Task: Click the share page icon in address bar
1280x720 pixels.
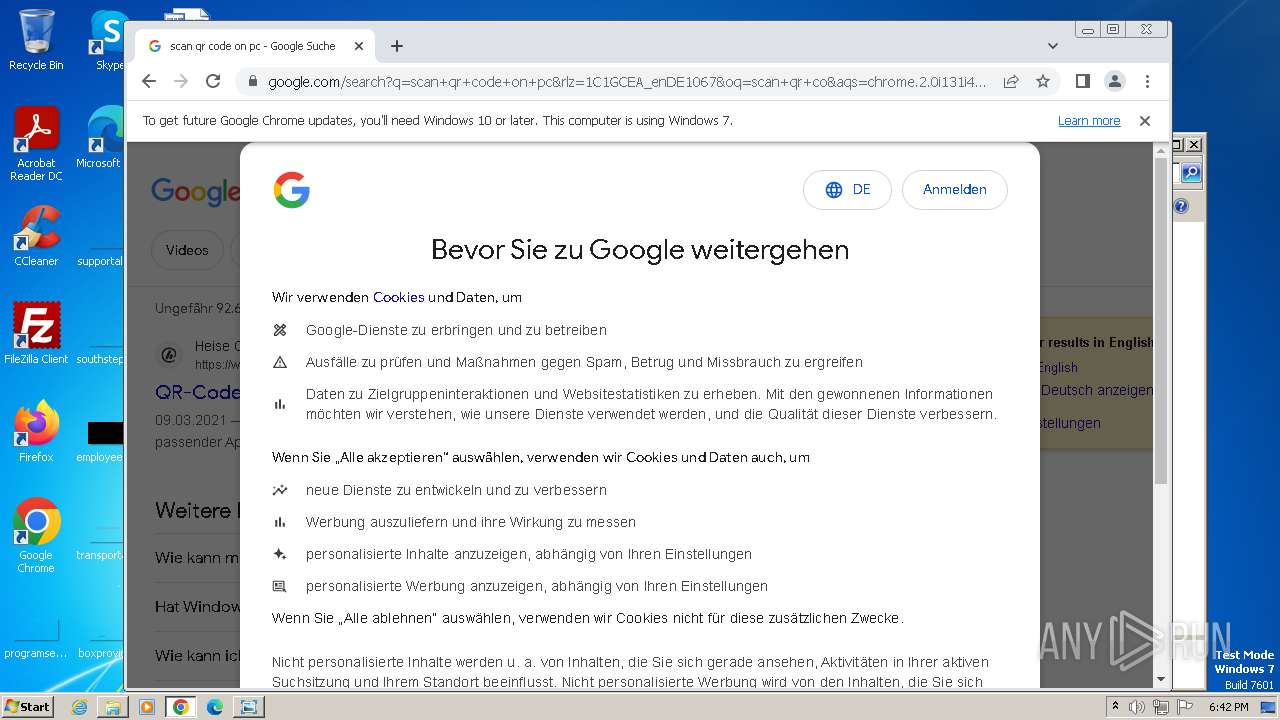Action: point(1011,81)
